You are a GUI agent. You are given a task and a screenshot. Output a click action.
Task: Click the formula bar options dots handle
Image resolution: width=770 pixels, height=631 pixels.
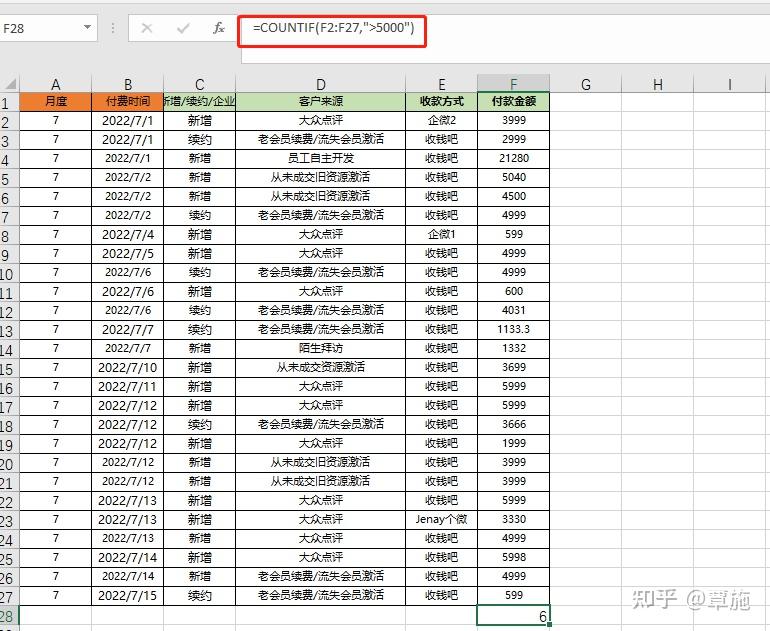point(113,28)
